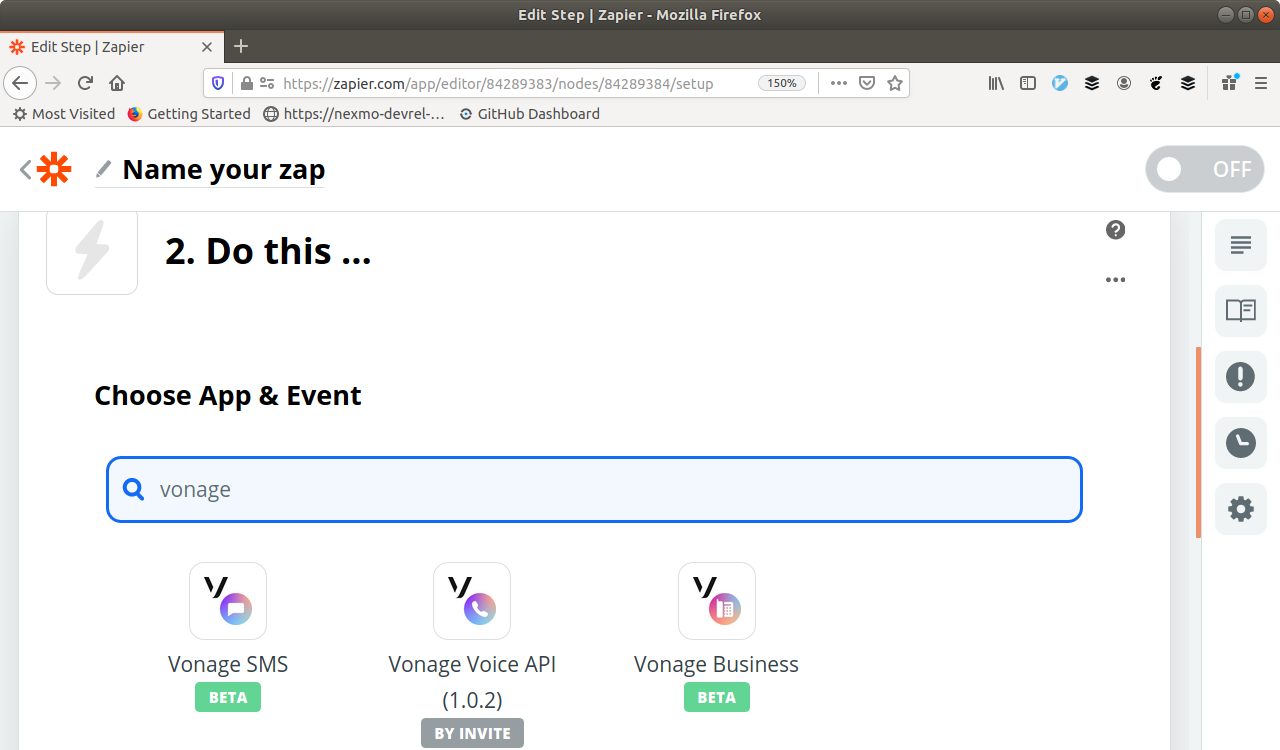Screen dimensions: 1280x750
Task: Toggle the zap ON/OFF switch
Action: 1204,169
